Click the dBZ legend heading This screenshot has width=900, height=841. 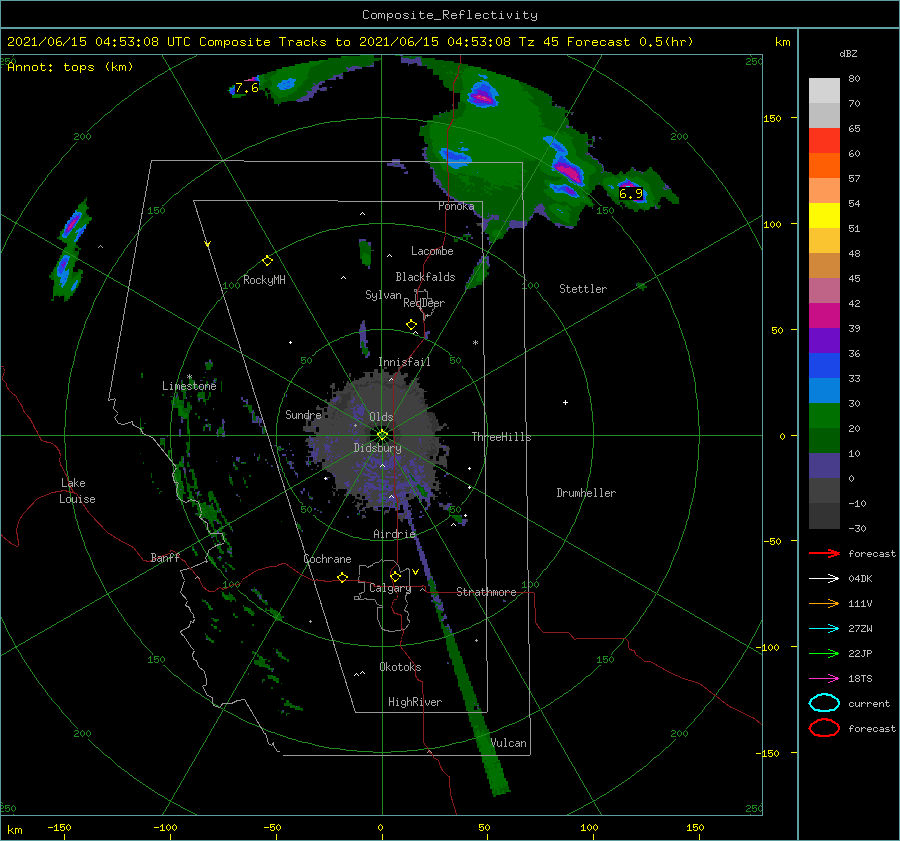(x=848, y=53)
